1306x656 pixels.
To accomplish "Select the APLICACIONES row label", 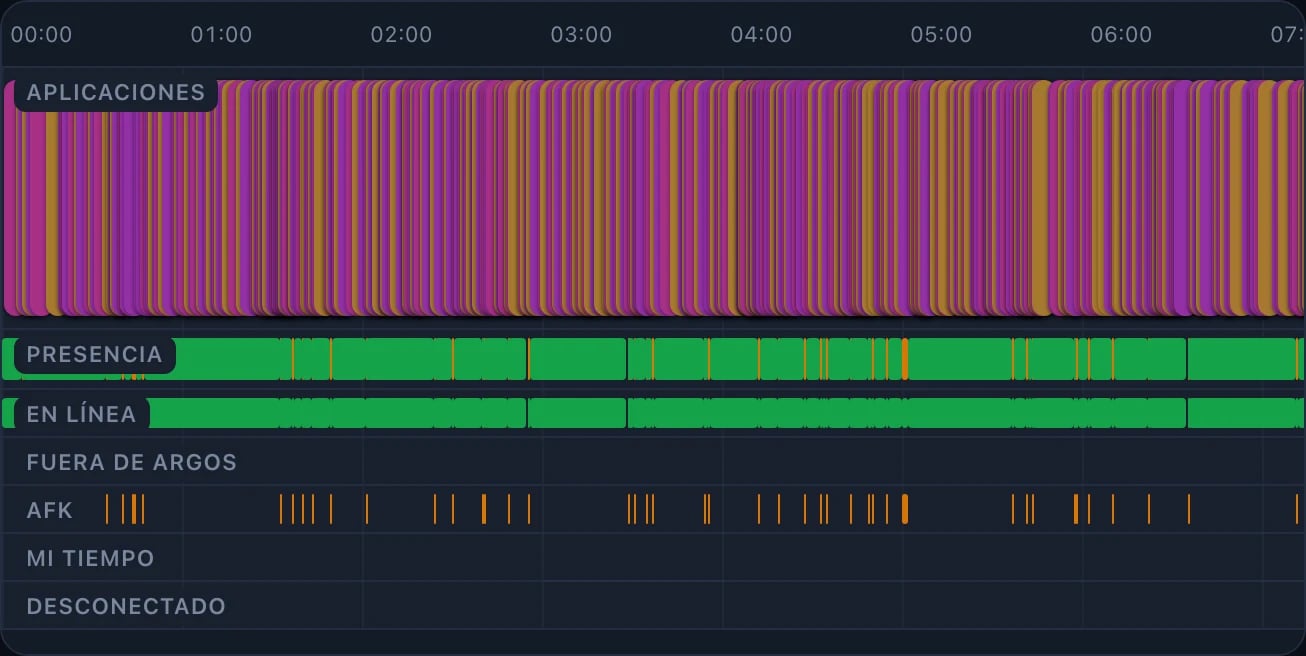I will point(116,93).
